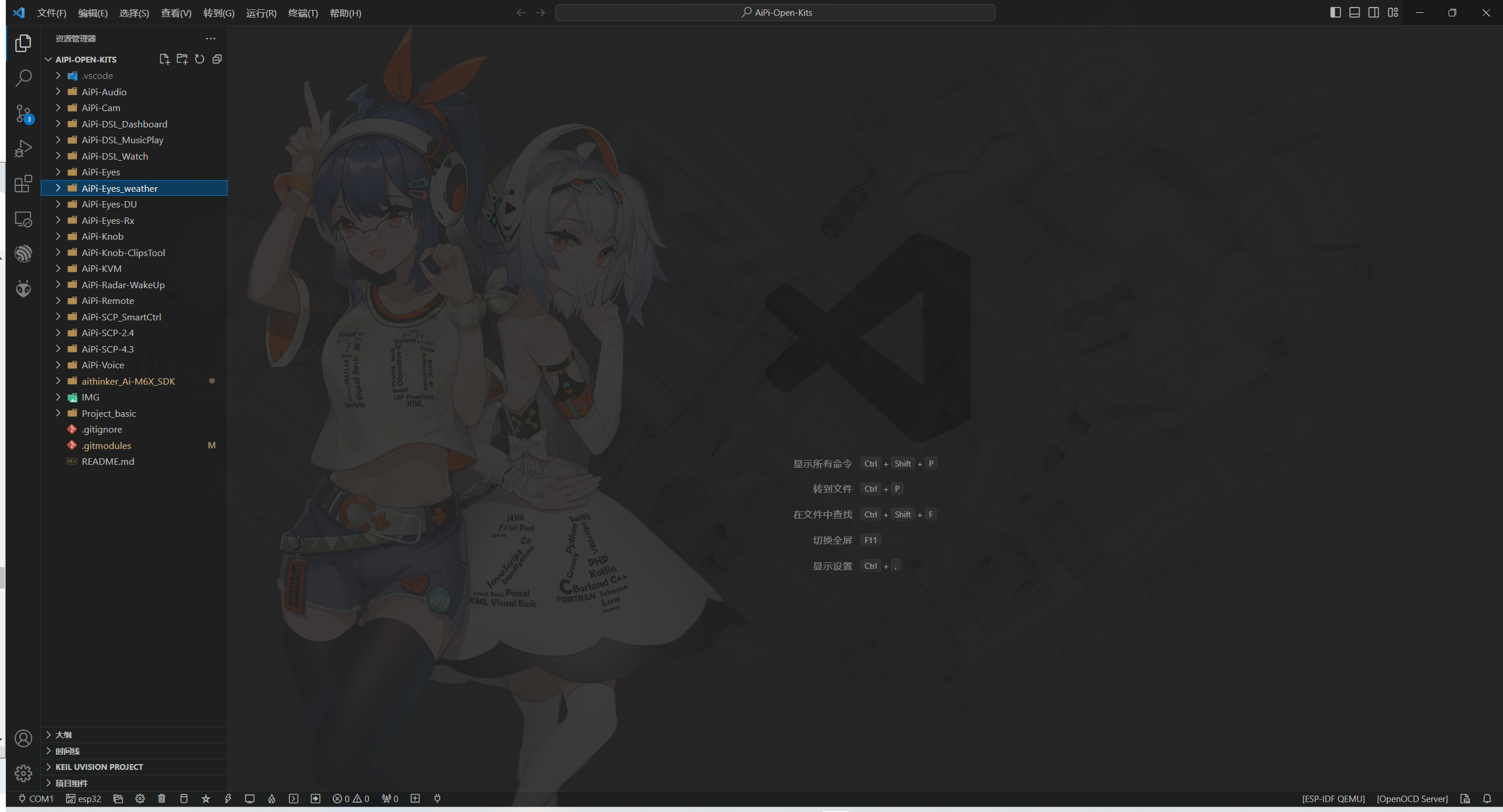This screenshot has height=812, width=1503.
Task: Open the Extensions view
Action: pyautogui.click(x=23, y=184)
